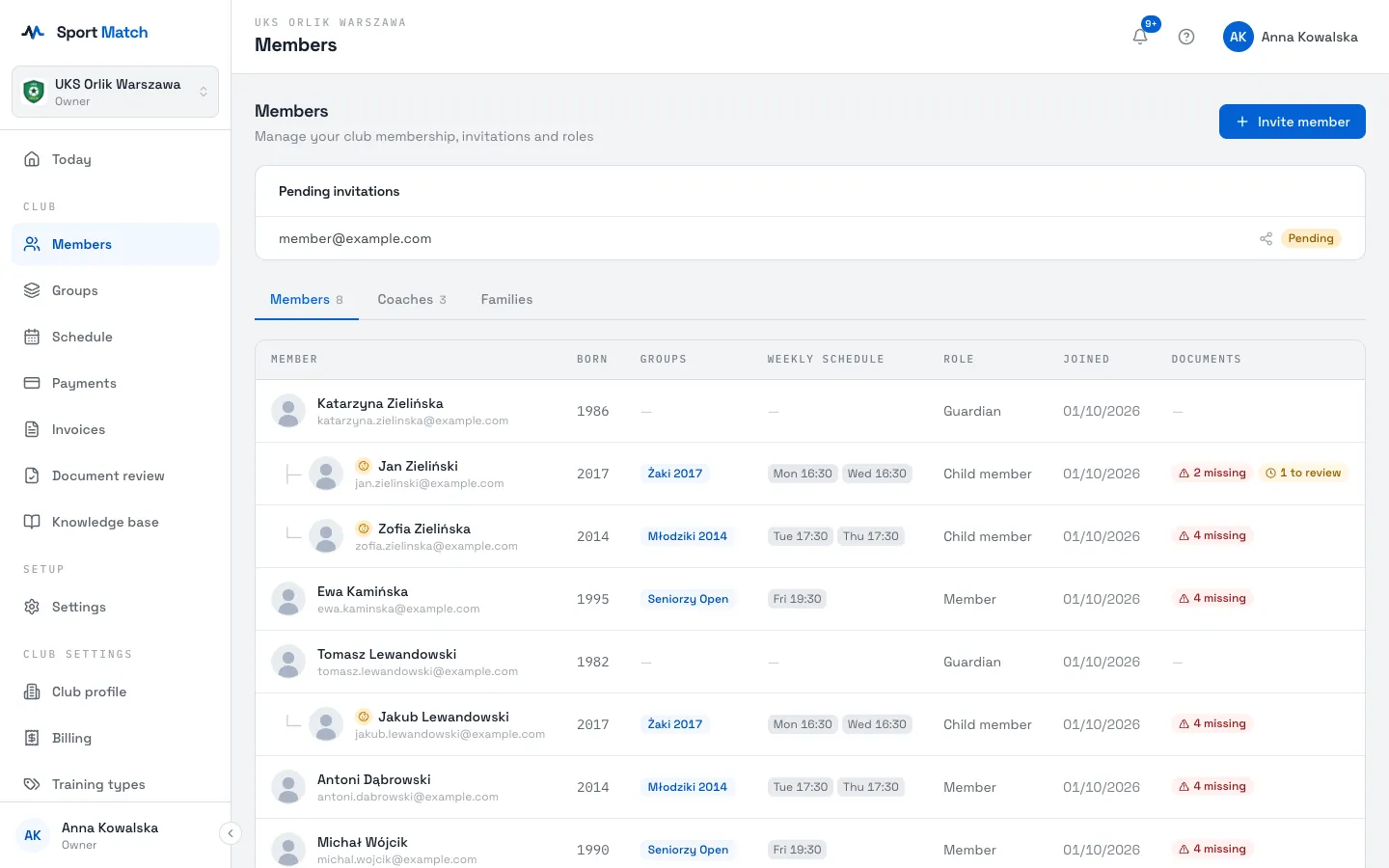Click Jan Zieliński's 1 to review badge

coord(1303,473)
